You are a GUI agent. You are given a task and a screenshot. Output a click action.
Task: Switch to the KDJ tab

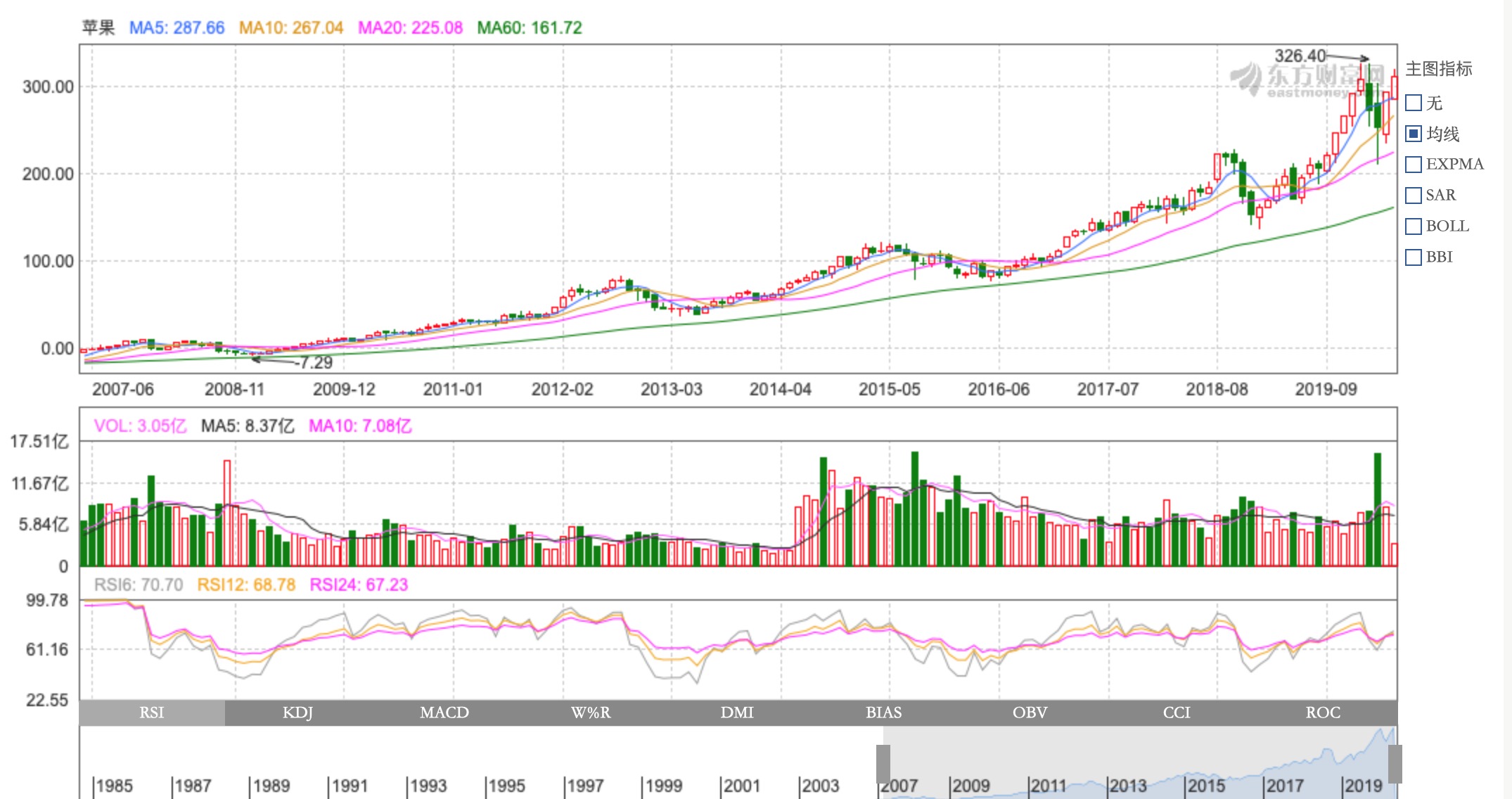(x=298, y=712)
